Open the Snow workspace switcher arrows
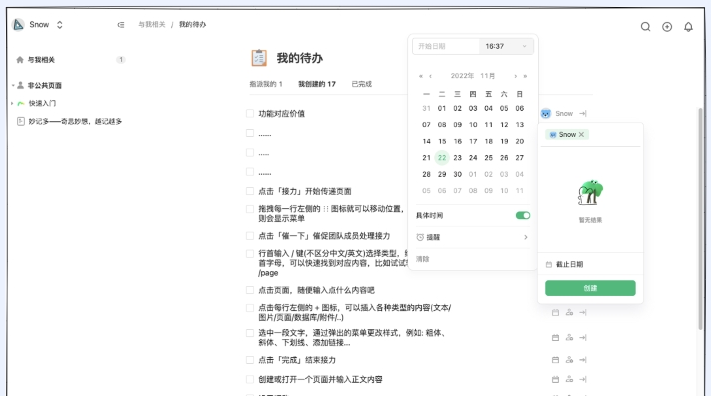The image size is (711, 396). pyautogui.click(x=59, y=25)
